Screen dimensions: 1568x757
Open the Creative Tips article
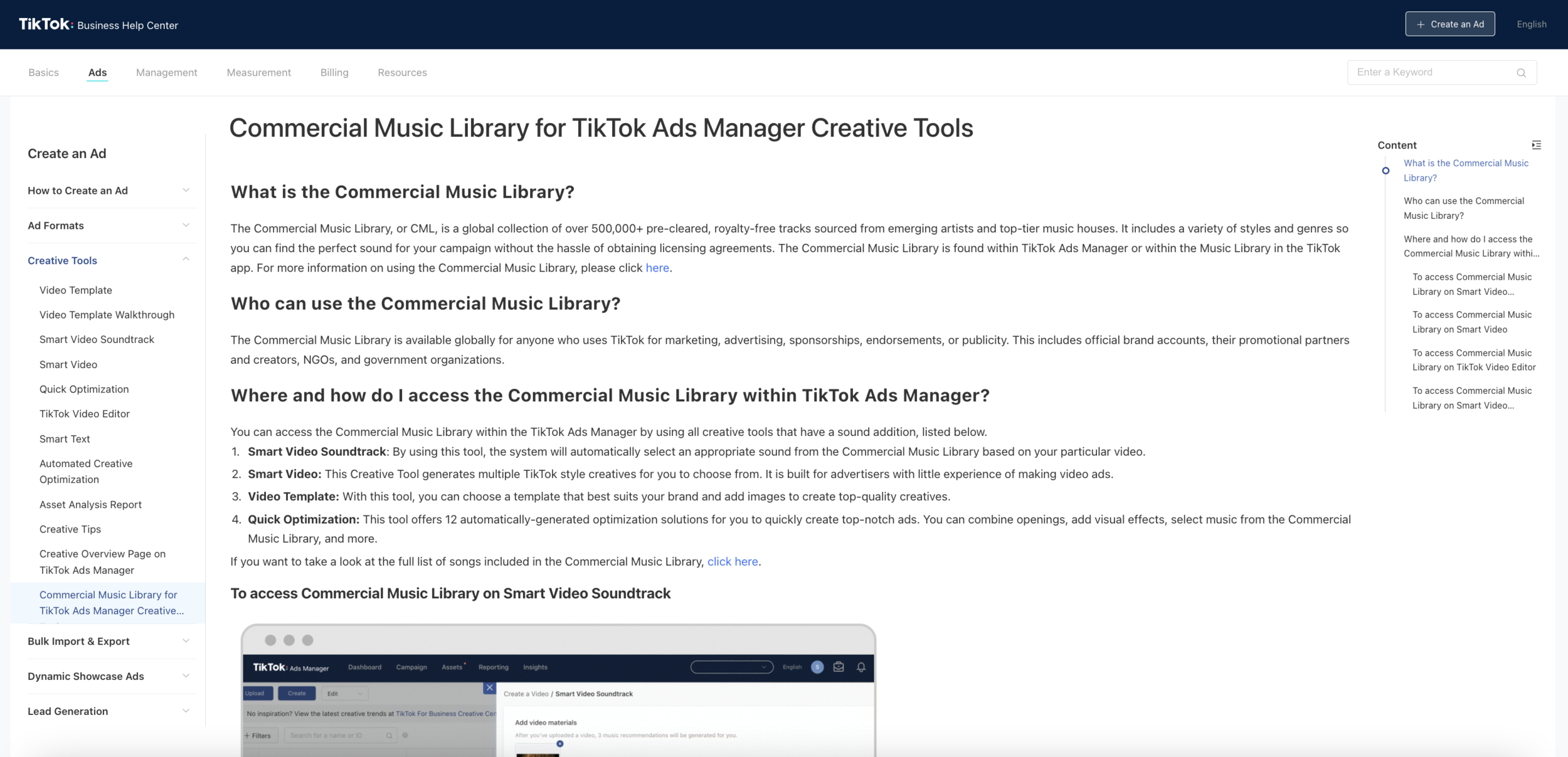[x=70, y=529]
